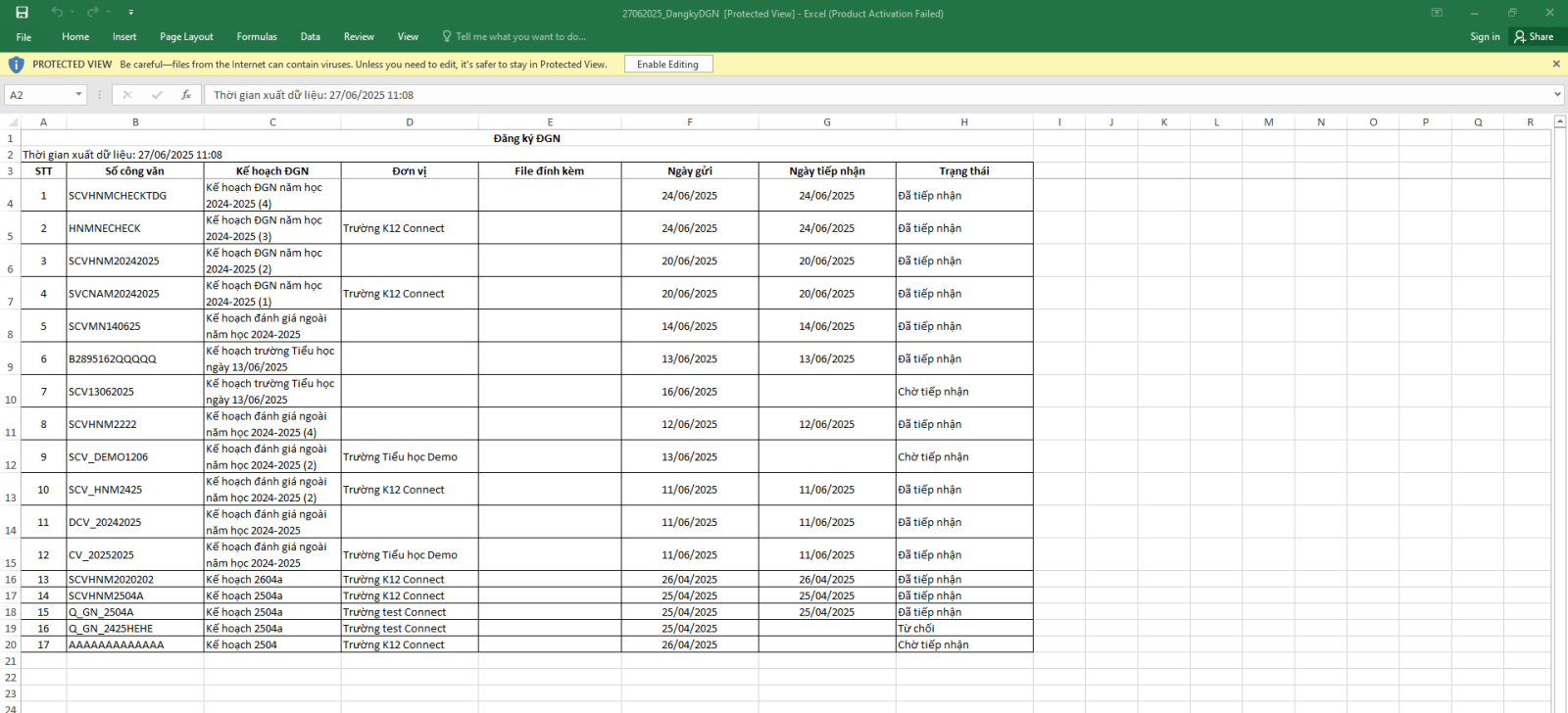Screen dimensions: 1568x713
Task: Select cell containing SCV_DEMO1206
Action: click(134, 457)
